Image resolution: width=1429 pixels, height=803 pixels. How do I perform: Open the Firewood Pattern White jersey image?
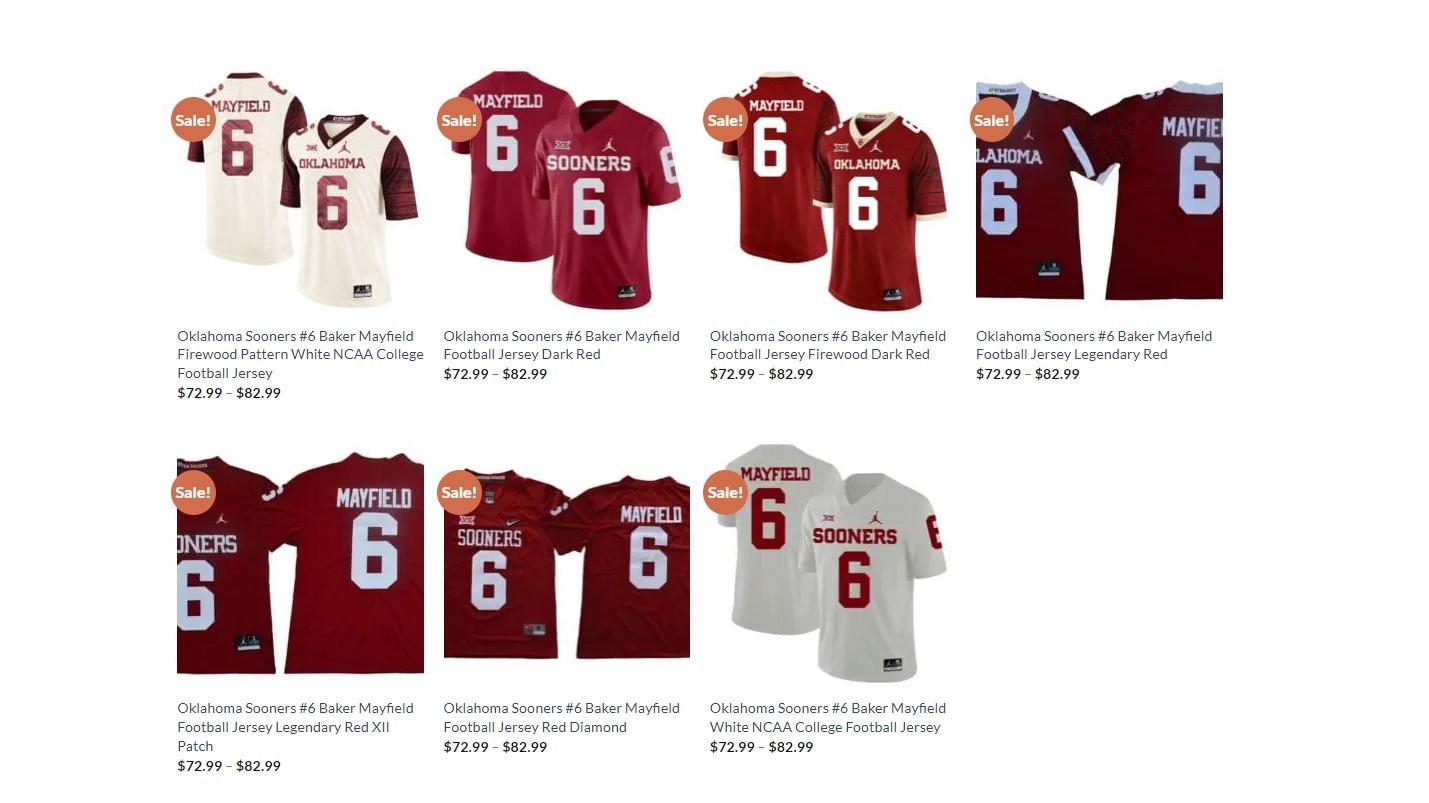(x=301, y=190)
